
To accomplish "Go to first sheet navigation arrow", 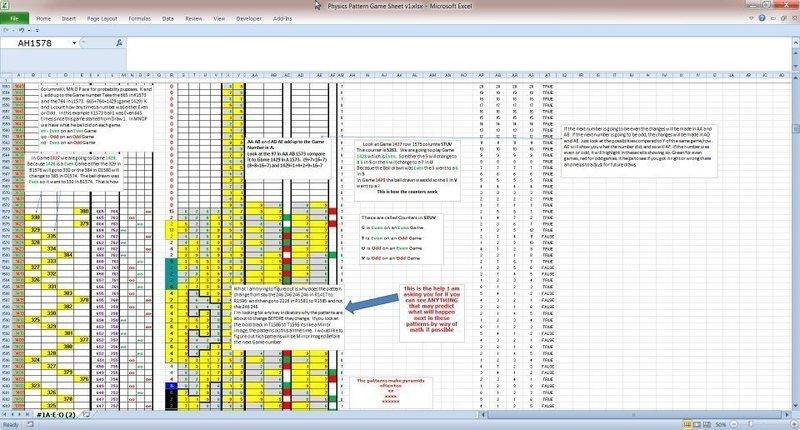I will pos(5,415).
